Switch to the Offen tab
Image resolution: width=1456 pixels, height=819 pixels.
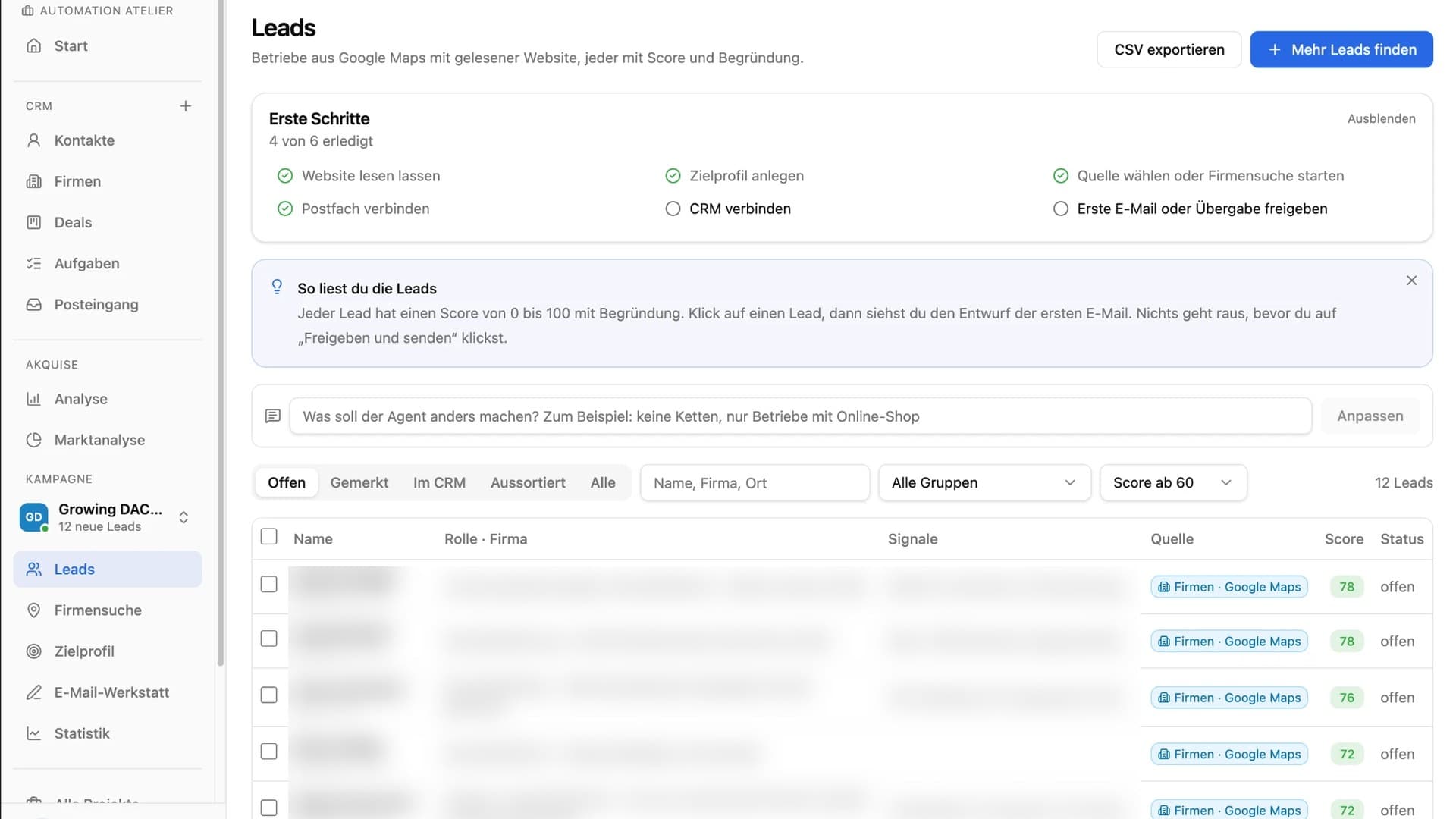coord(287,482)
